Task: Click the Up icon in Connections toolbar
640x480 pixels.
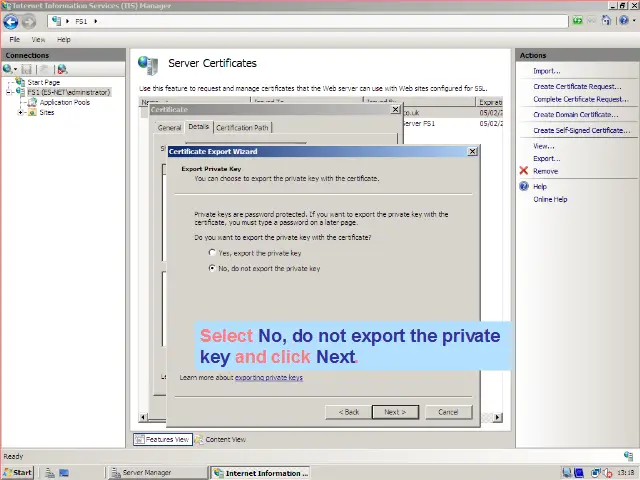Action: pos(44,69)
